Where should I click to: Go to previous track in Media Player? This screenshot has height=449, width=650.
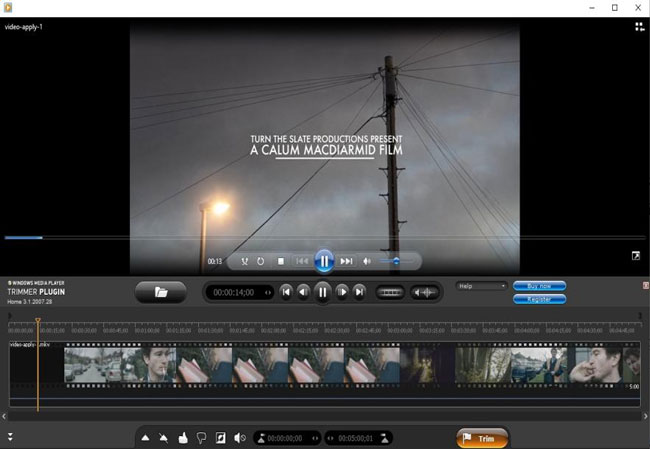(302, 261)
